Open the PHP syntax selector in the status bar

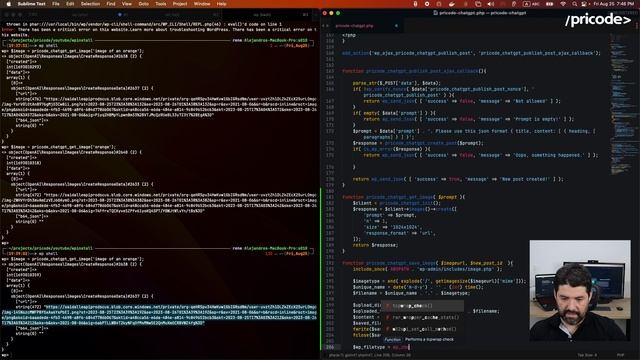pos(620,355)
